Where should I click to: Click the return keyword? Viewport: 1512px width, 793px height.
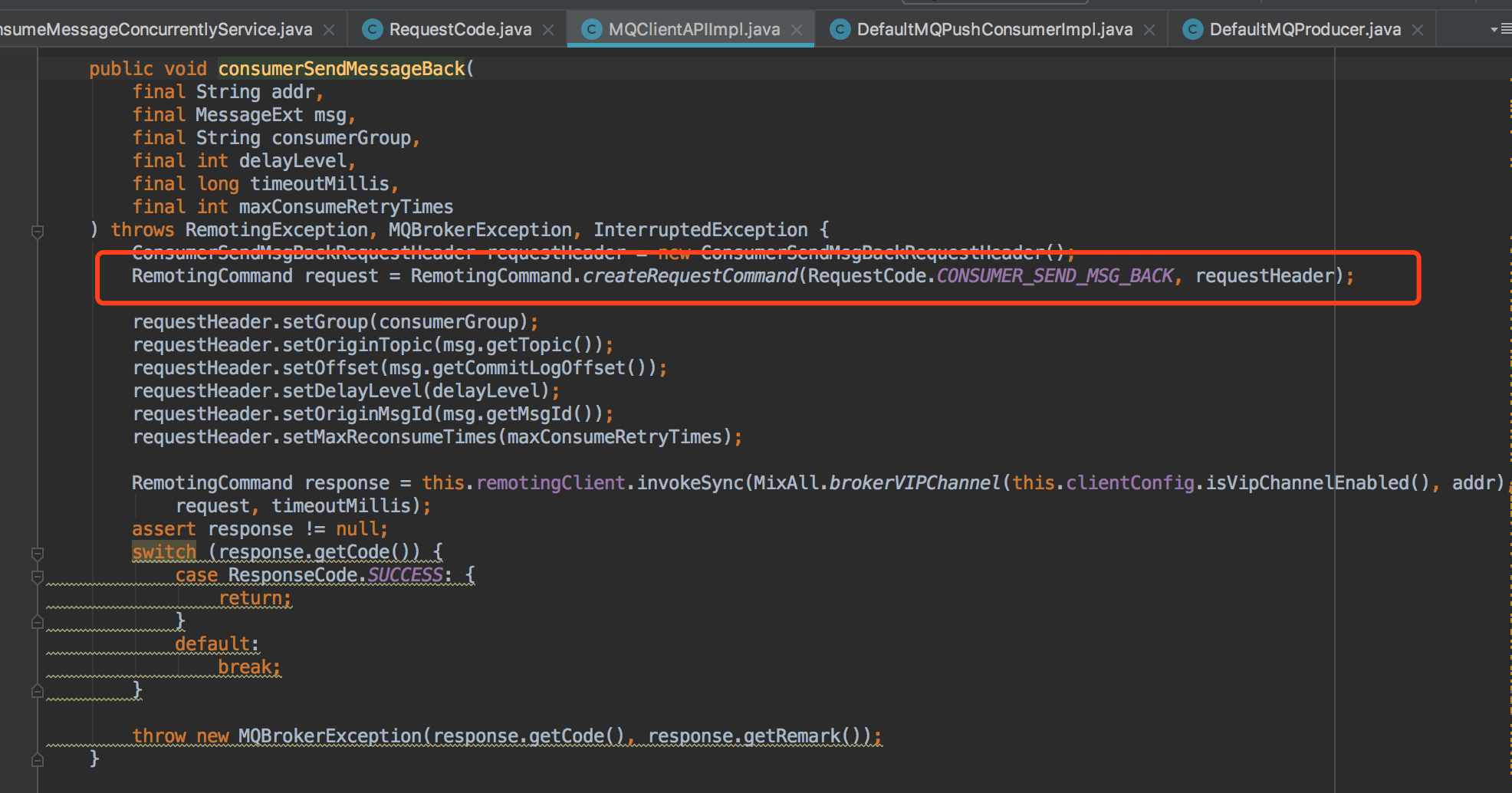pyautogui.click(x=251, y=598)
